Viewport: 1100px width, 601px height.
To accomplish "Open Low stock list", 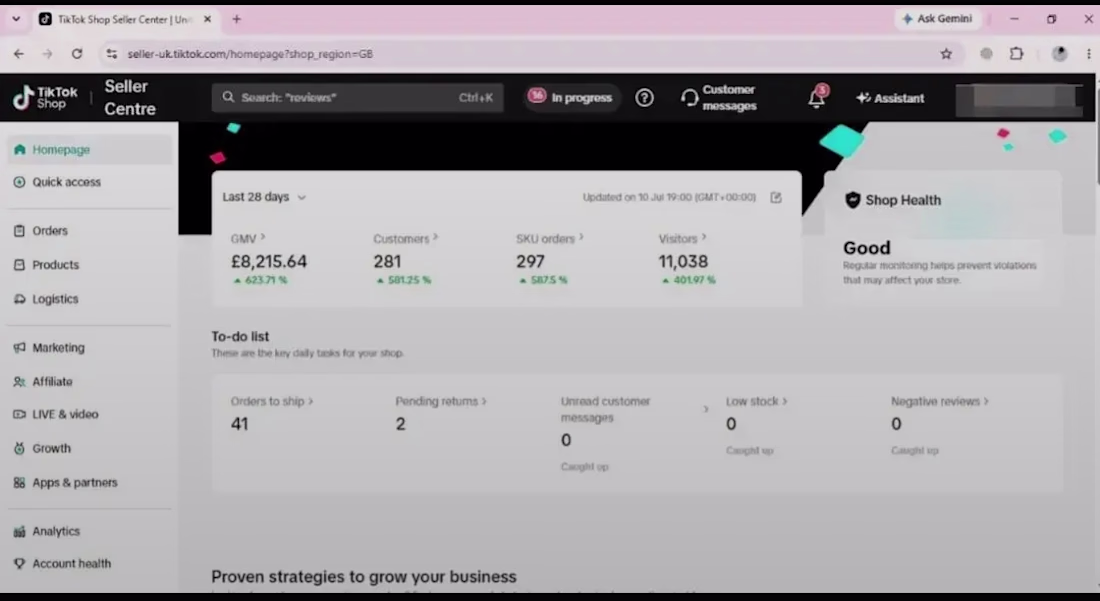I will pyautogui.click(x=756, y=401).
